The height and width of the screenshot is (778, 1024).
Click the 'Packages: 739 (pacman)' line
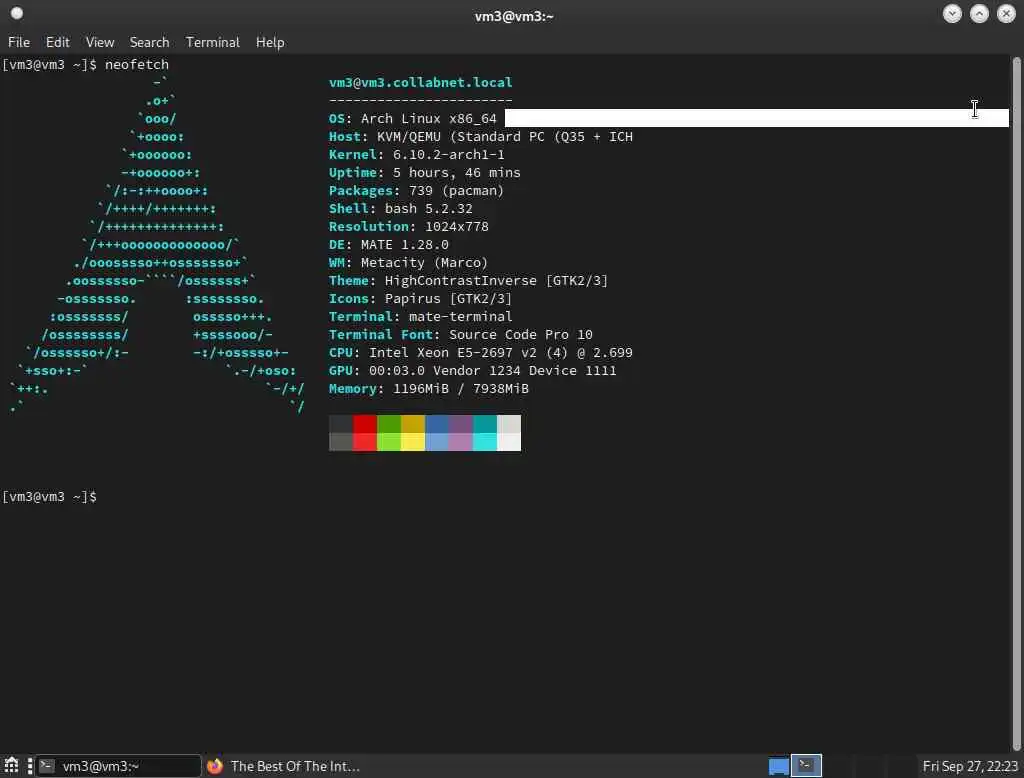(417, 191)
